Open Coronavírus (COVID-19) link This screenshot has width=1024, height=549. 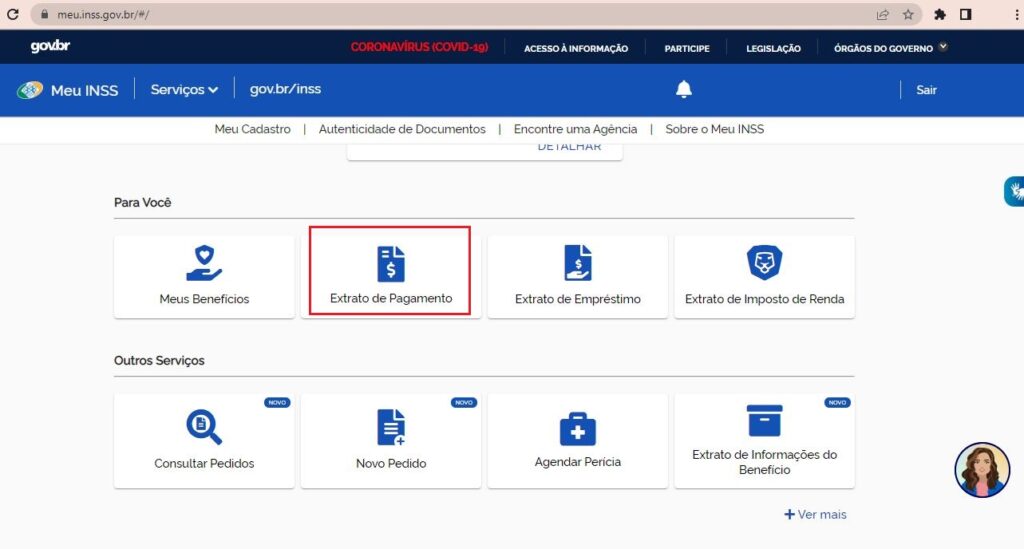pyautogui.click(x=419, y=47)
